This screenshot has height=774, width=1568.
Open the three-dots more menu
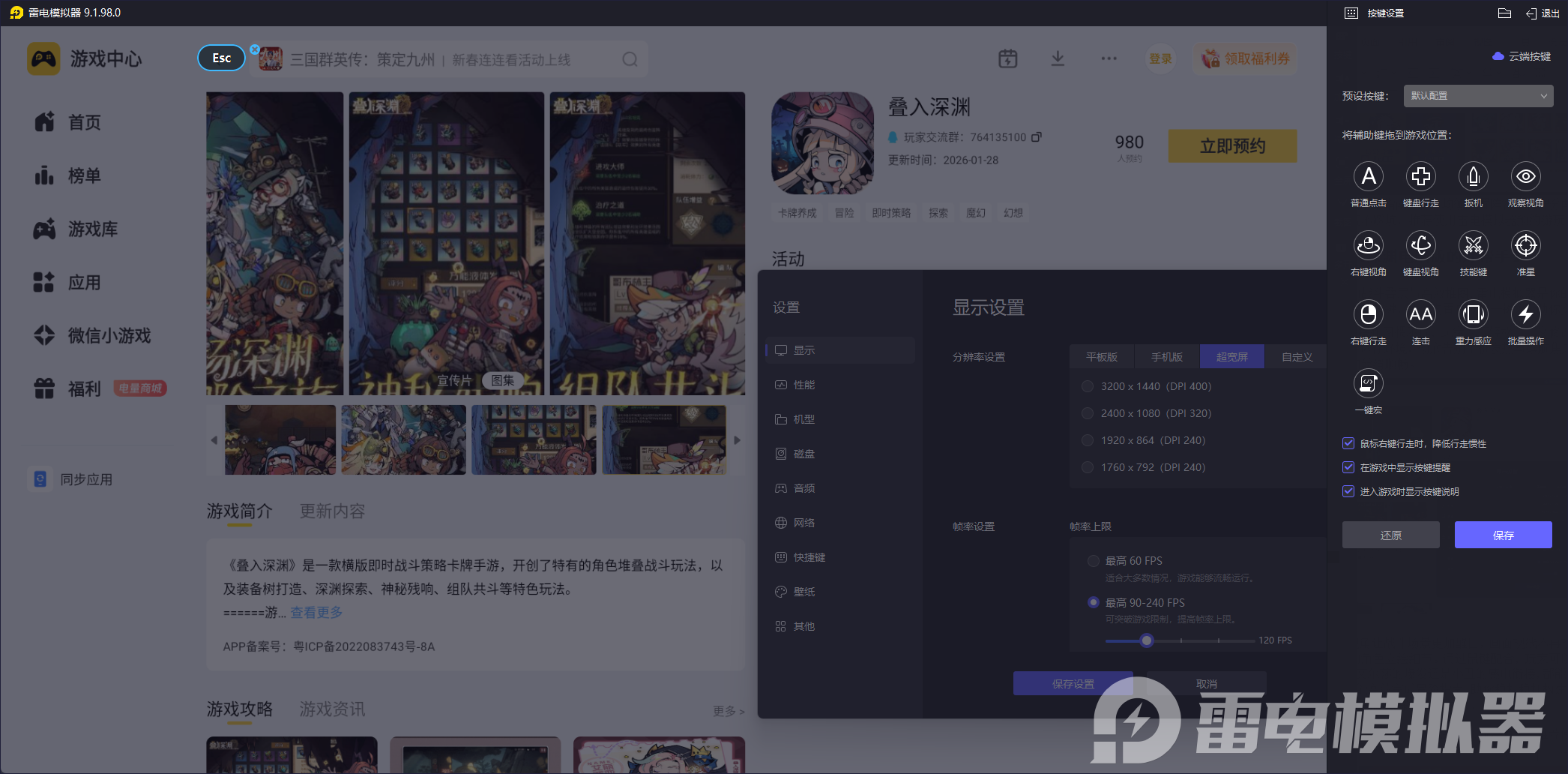click(1109, 58)
